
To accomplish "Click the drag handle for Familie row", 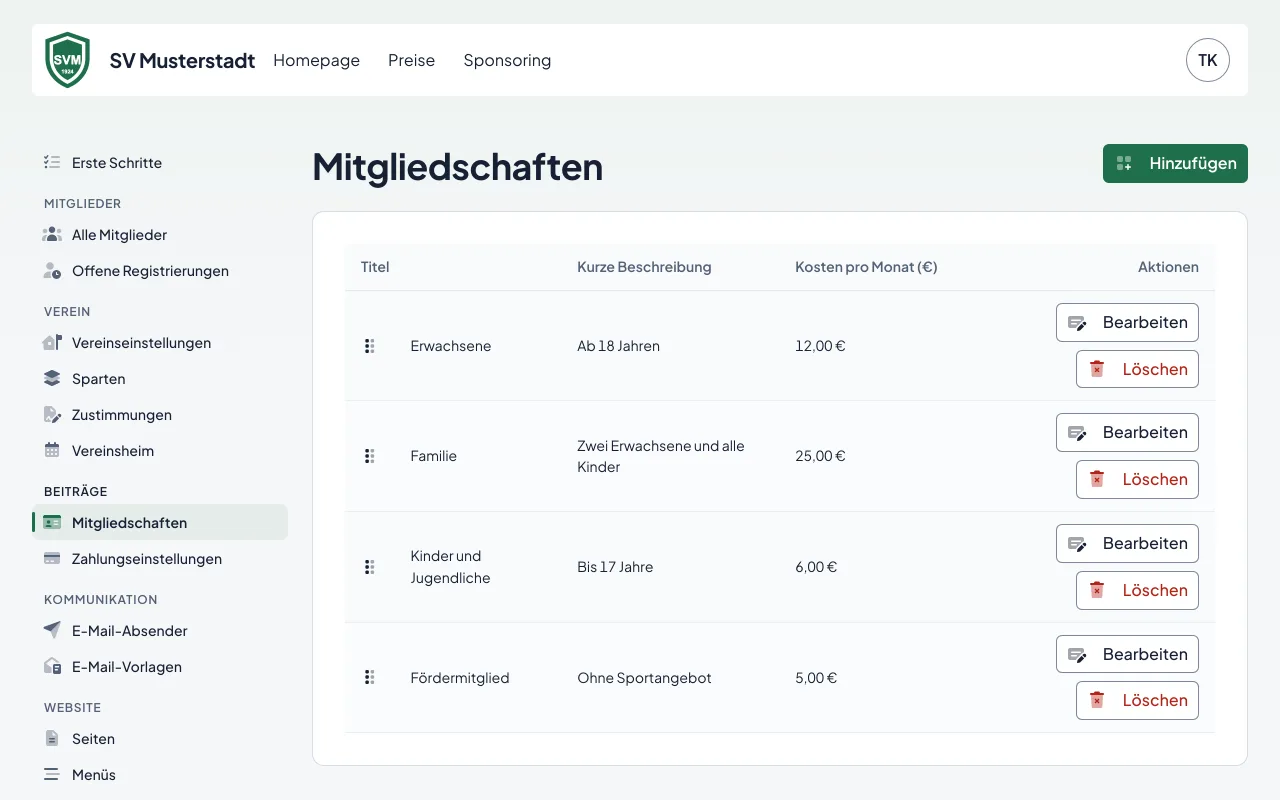I will [x=369, y=456].
